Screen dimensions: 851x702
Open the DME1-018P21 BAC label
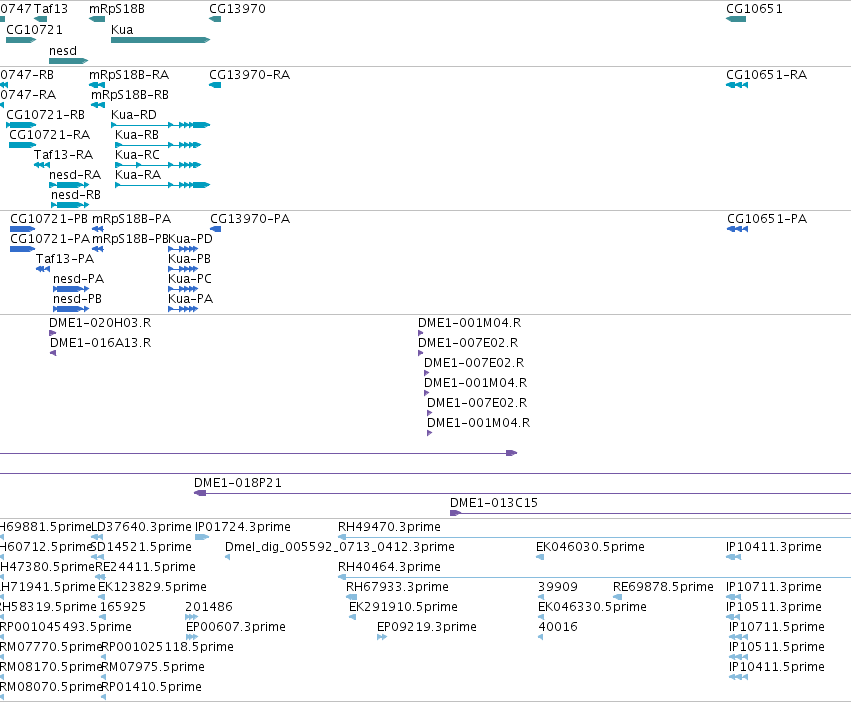(238, 483)
